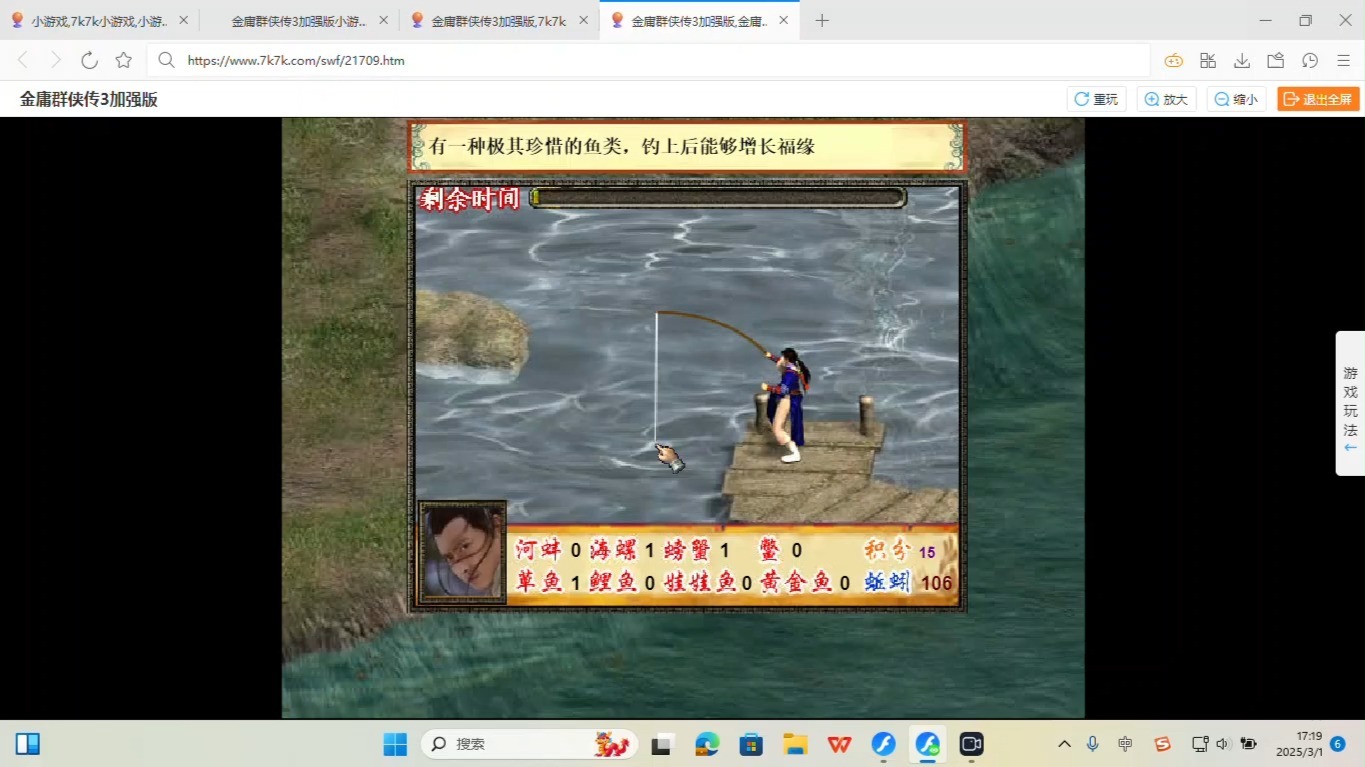Open browsing history clock icon

[x=1310, y=60]
